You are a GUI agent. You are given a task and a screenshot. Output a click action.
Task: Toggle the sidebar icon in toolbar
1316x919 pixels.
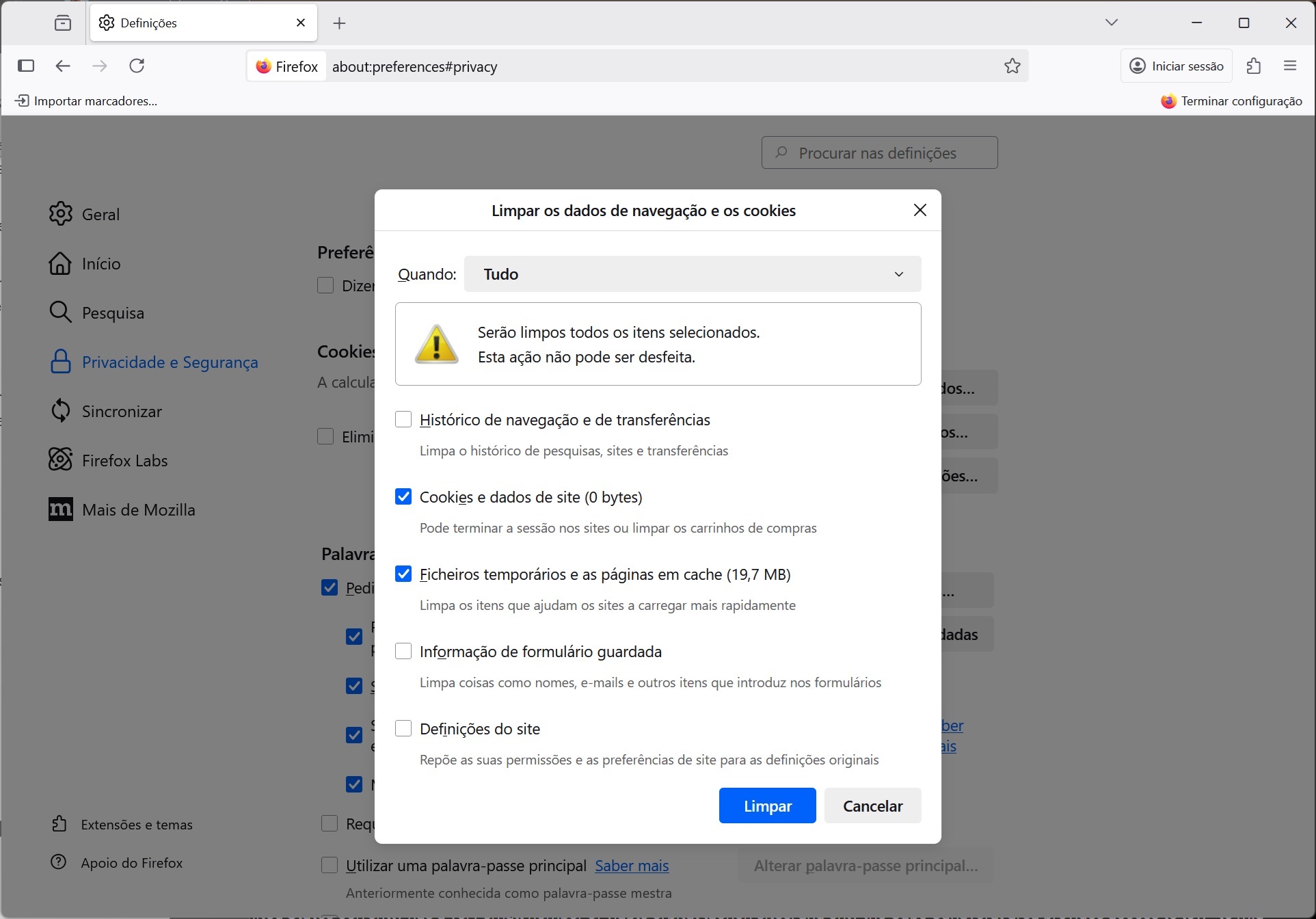(x=26, y=66)
